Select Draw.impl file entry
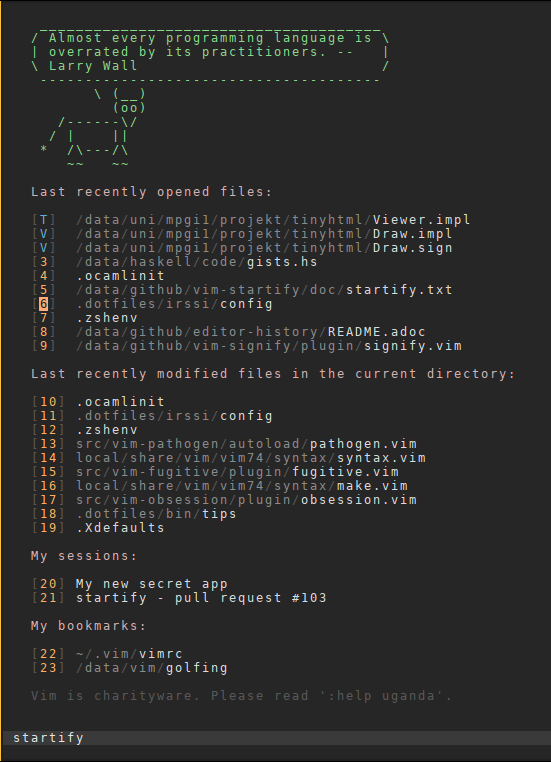 (x=242, y=234)
